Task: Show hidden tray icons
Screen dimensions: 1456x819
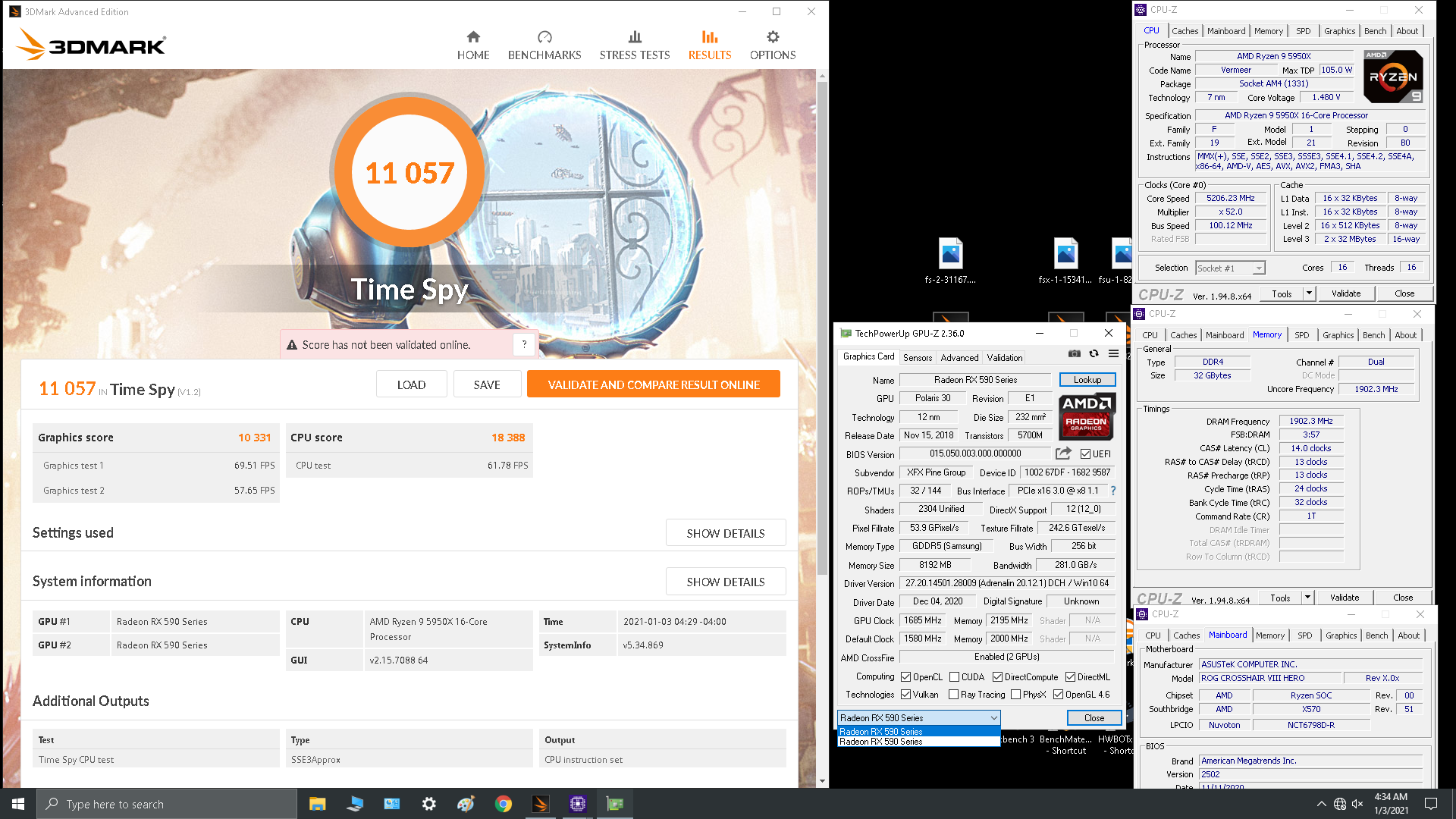Action: coord(1322,804)
